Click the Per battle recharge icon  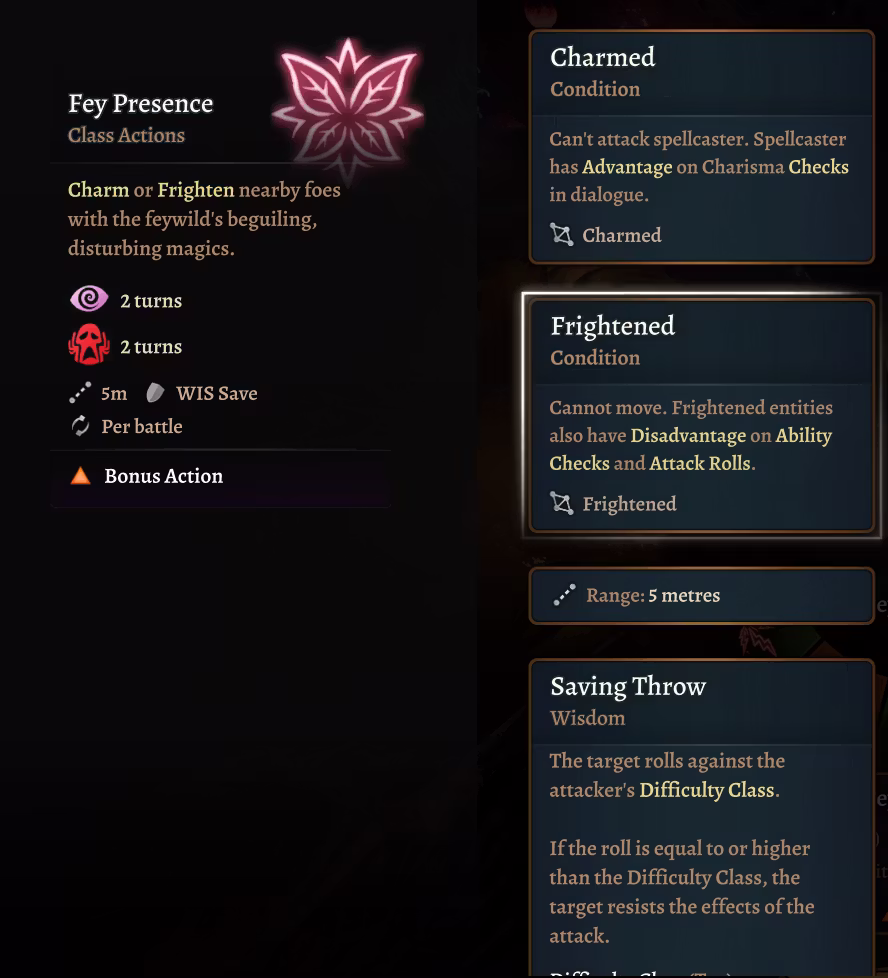tap(80, 426)
